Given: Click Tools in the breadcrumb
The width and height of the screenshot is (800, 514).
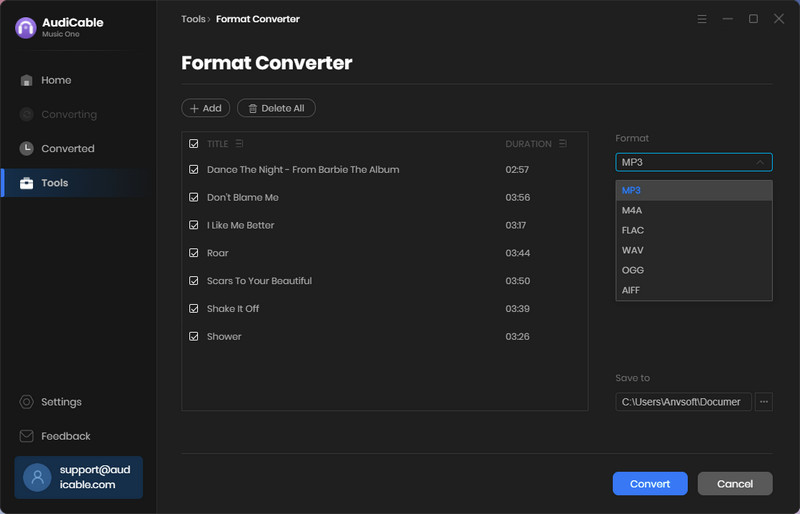Looking at the screenshot, I should tap(193, 19).
